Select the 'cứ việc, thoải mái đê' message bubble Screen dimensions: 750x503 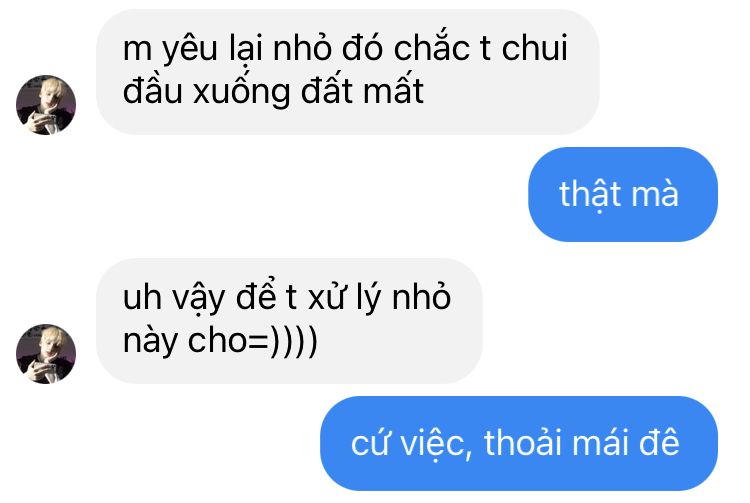pos(519,443)
